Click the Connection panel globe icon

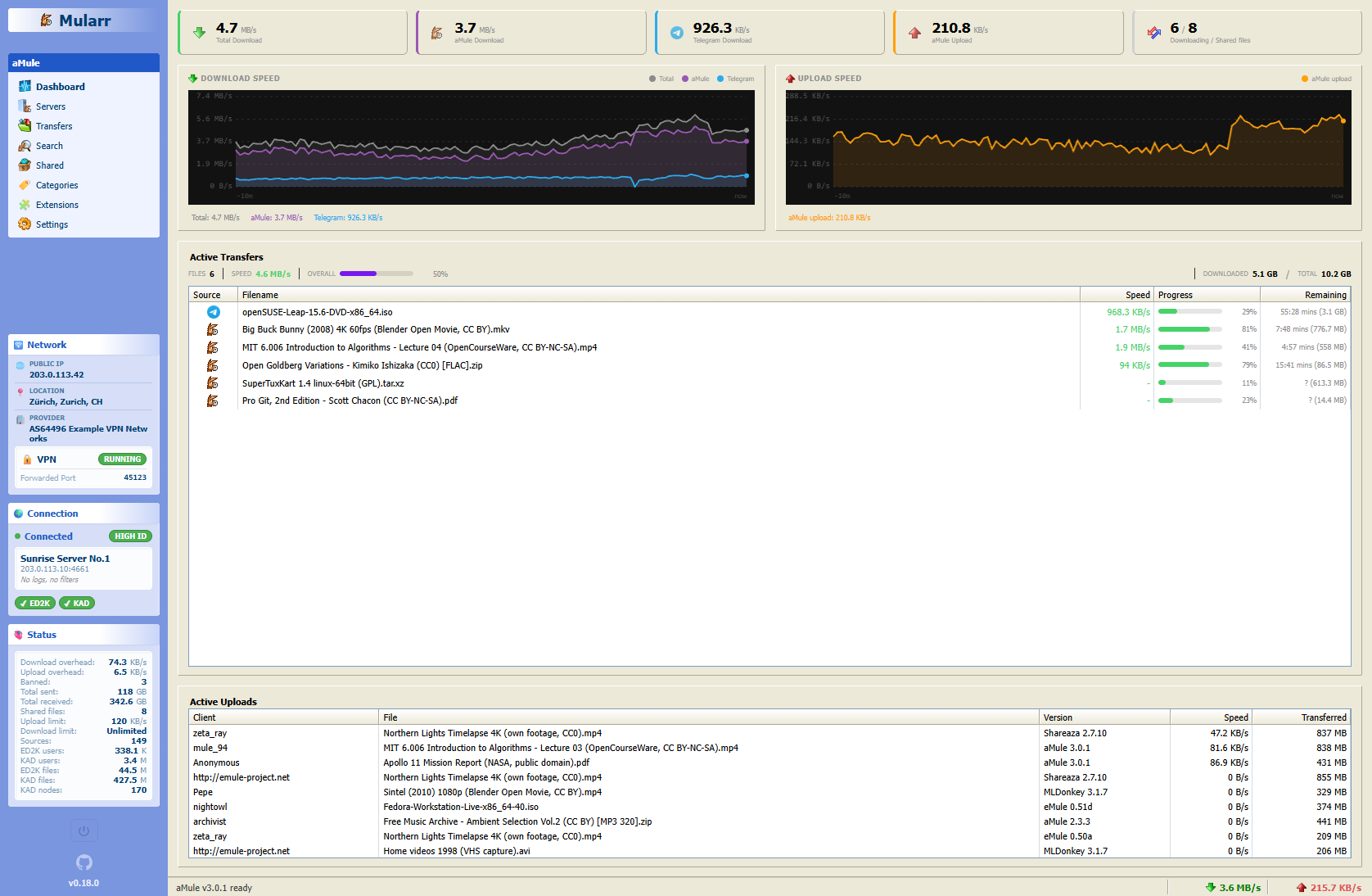click(19, 514)
